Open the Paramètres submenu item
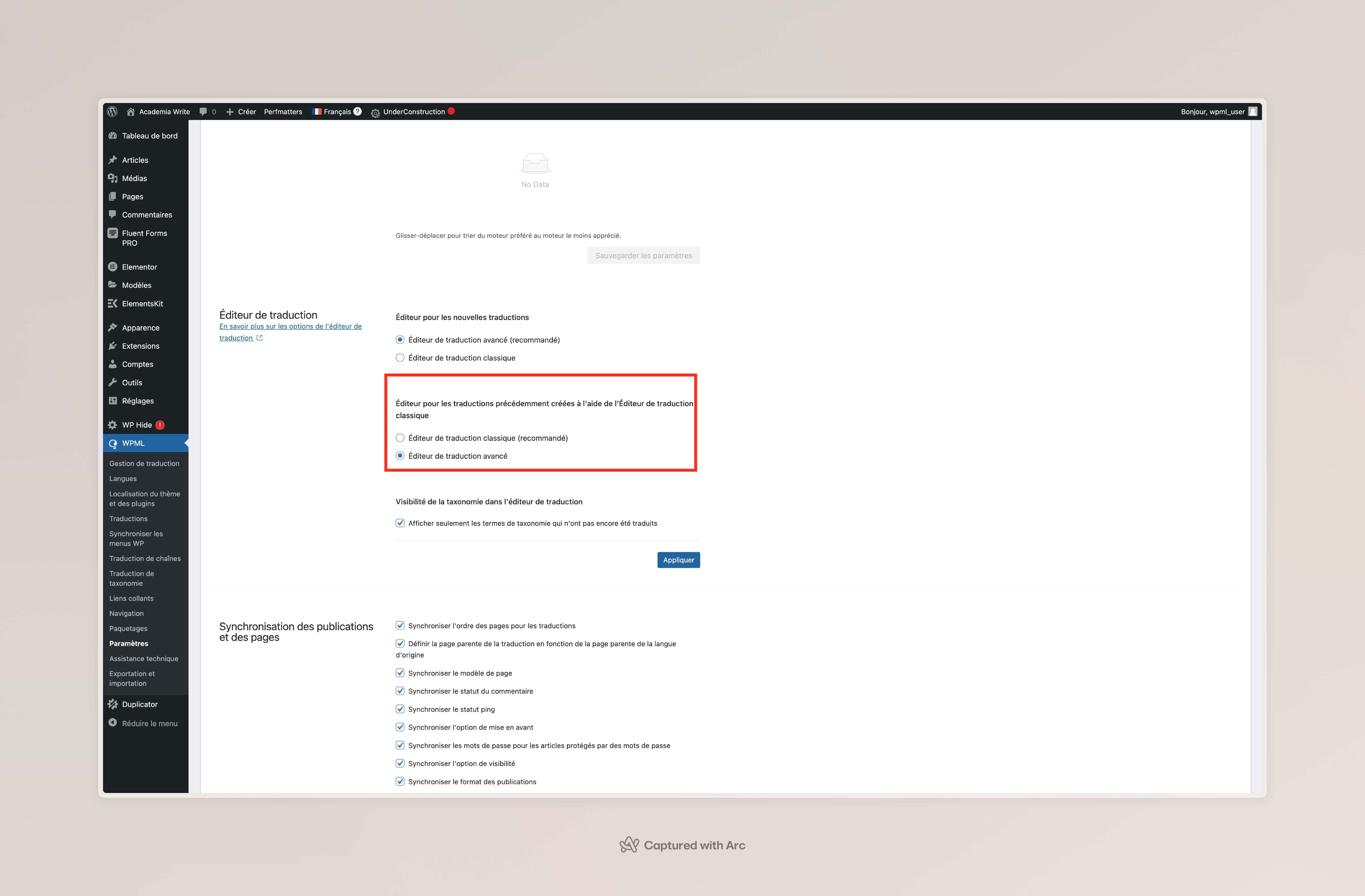This screenshot has width=1365, height=896. click(129, 643)
